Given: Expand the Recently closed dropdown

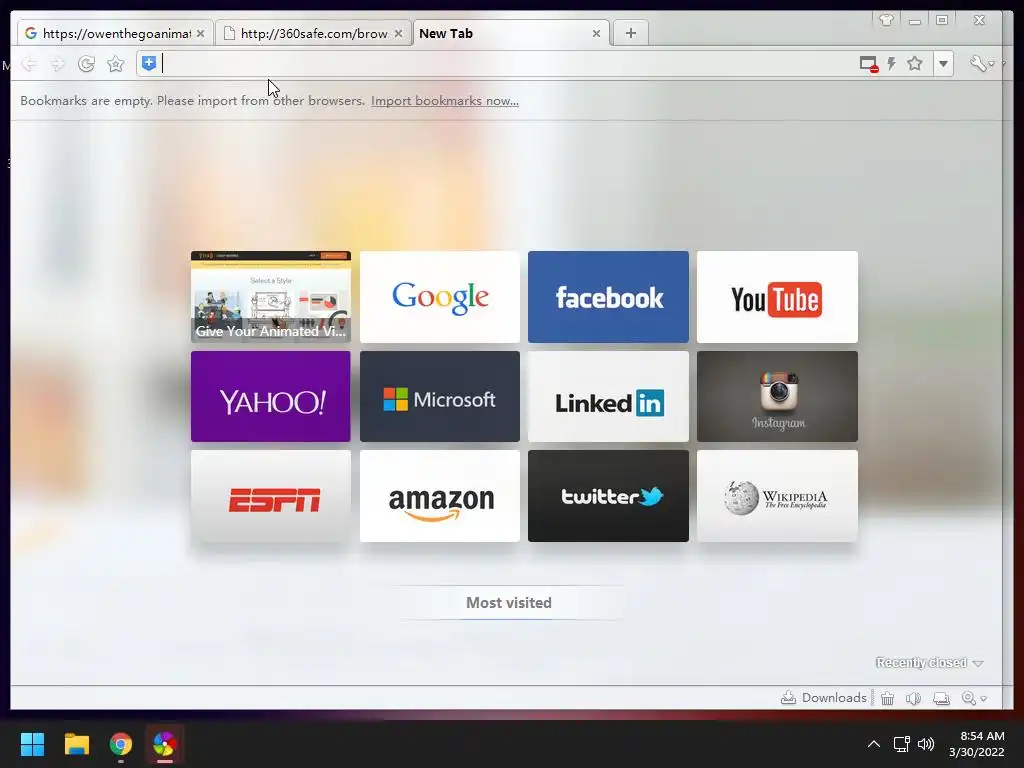Looking at the screenshot, I should point(929,663).
